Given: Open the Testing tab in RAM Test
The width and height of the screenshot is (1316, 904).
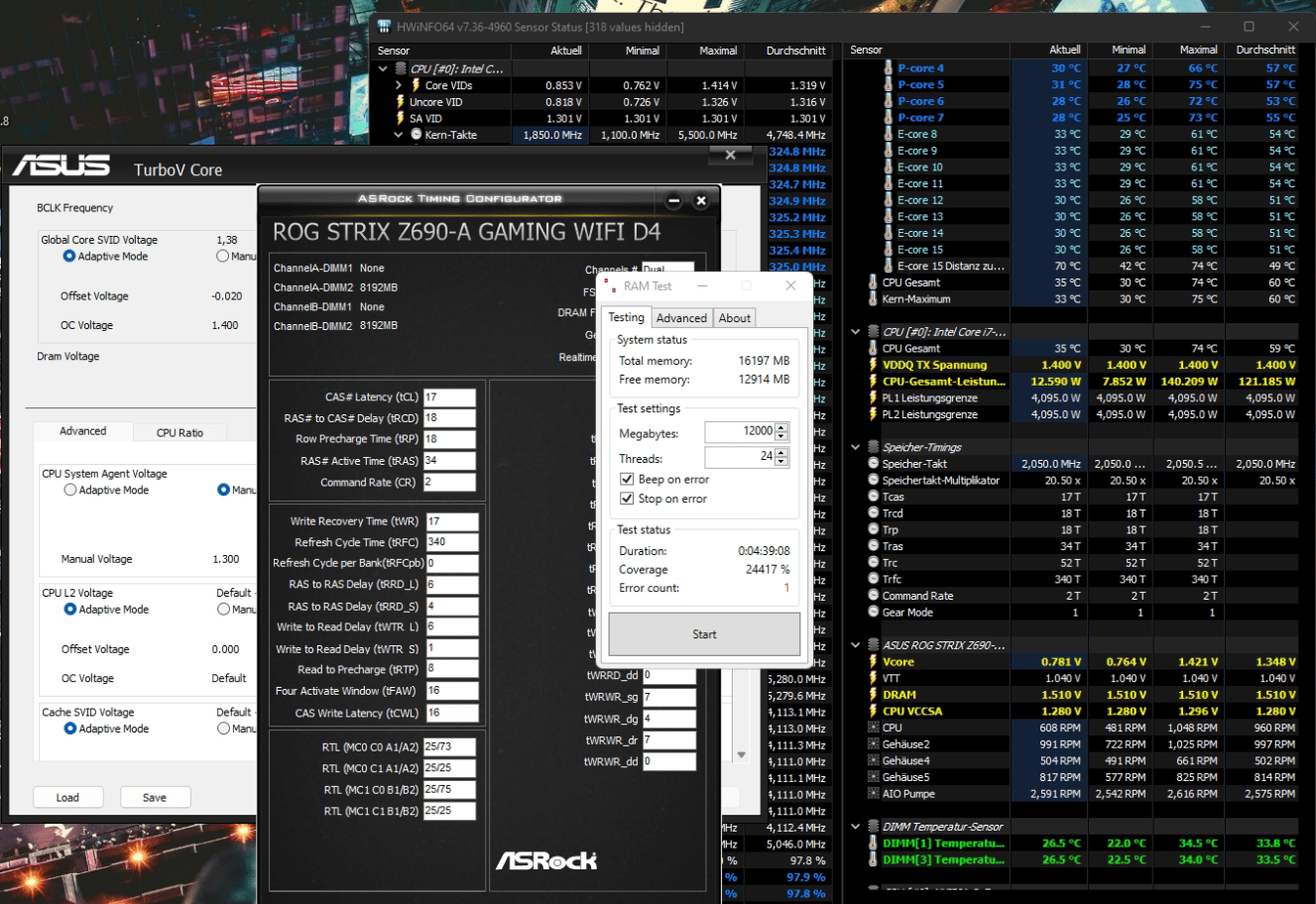Looking at the screenshot, I should tap(626, 317).
